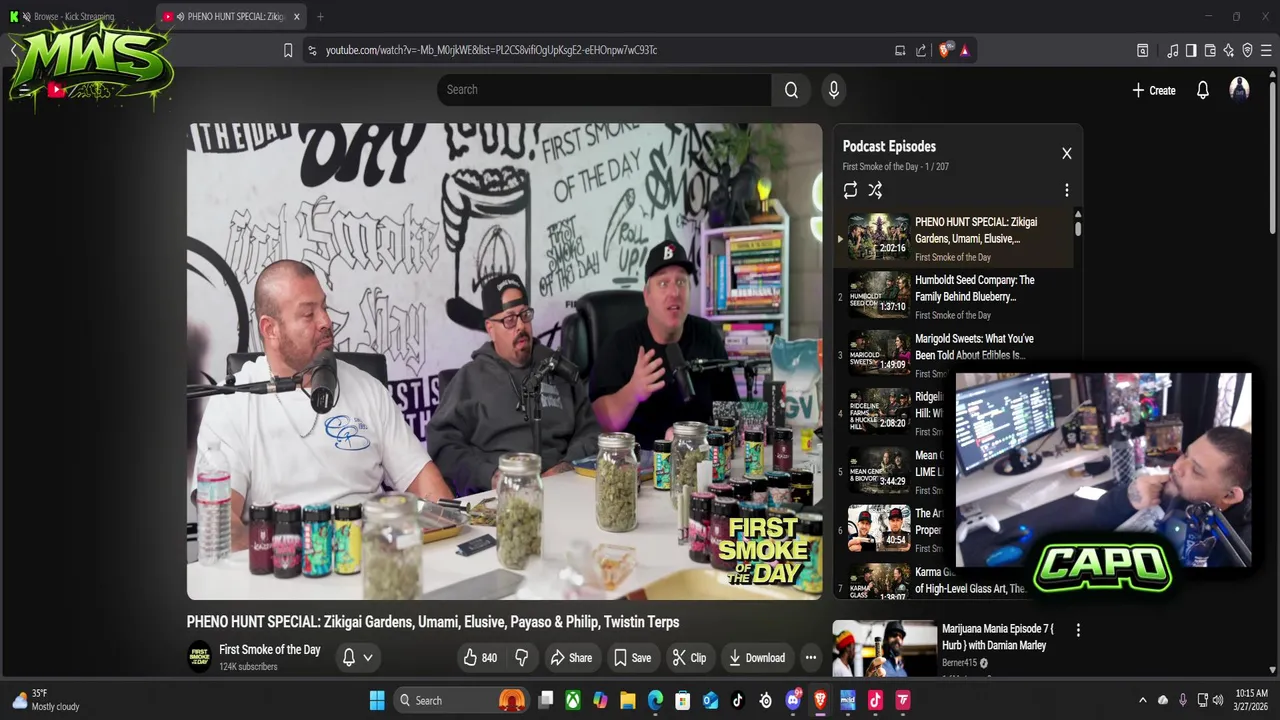This screenshot has height=720, width=1280.
Task: Open Microsoft Store from the taskbar
Action: (682, 700)
